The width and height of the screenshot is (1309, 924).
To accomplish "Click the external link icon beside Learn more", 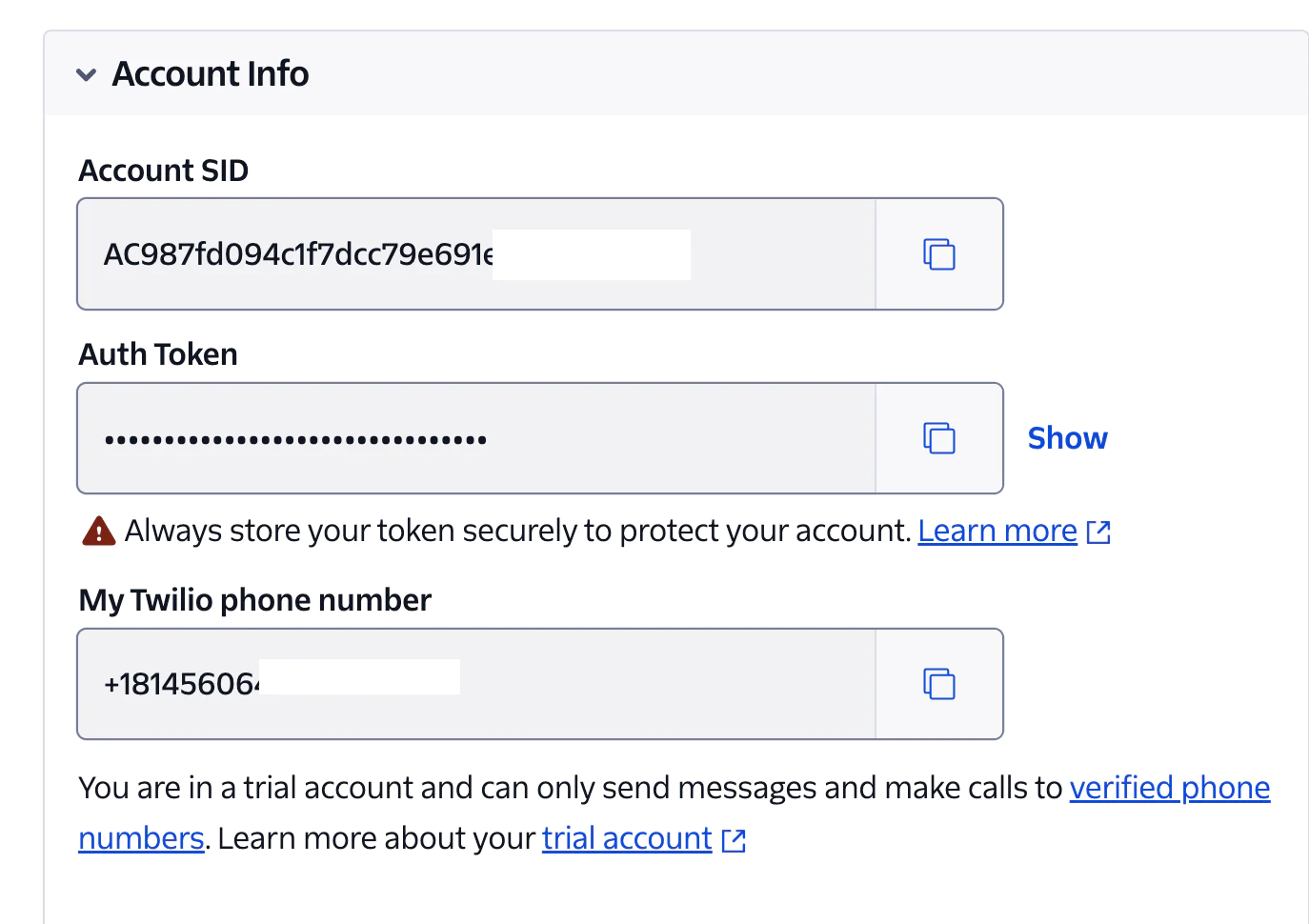I will (x=1098, y=532).
